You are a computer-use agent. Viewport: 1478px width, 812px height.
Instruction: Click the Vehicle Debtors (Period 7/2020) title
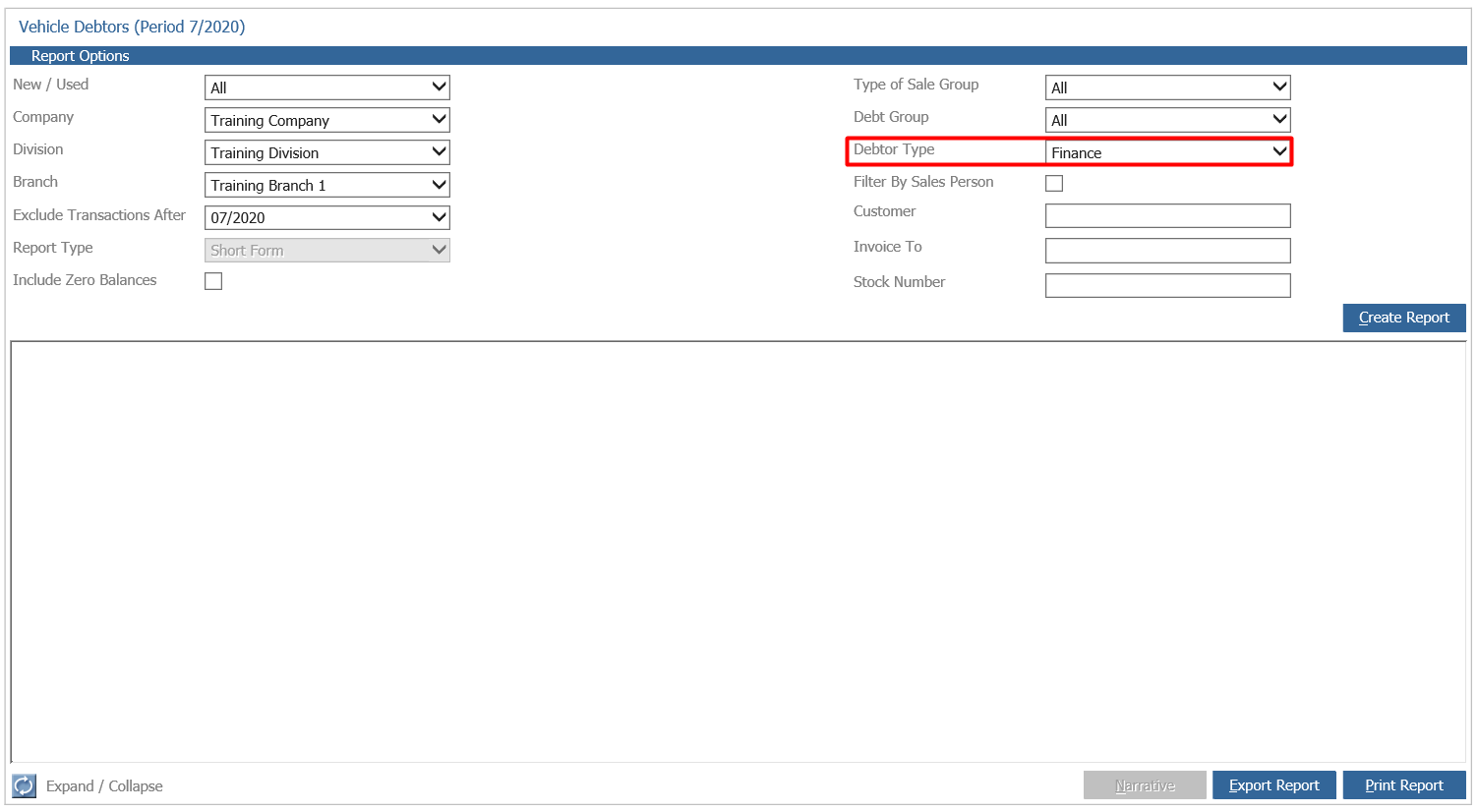point(132,27)
